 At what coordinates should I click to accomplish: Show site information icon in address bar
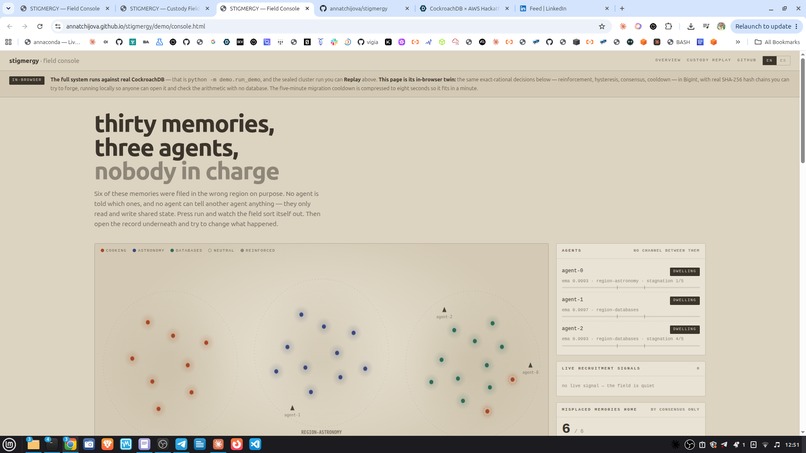tap(58, 26)
